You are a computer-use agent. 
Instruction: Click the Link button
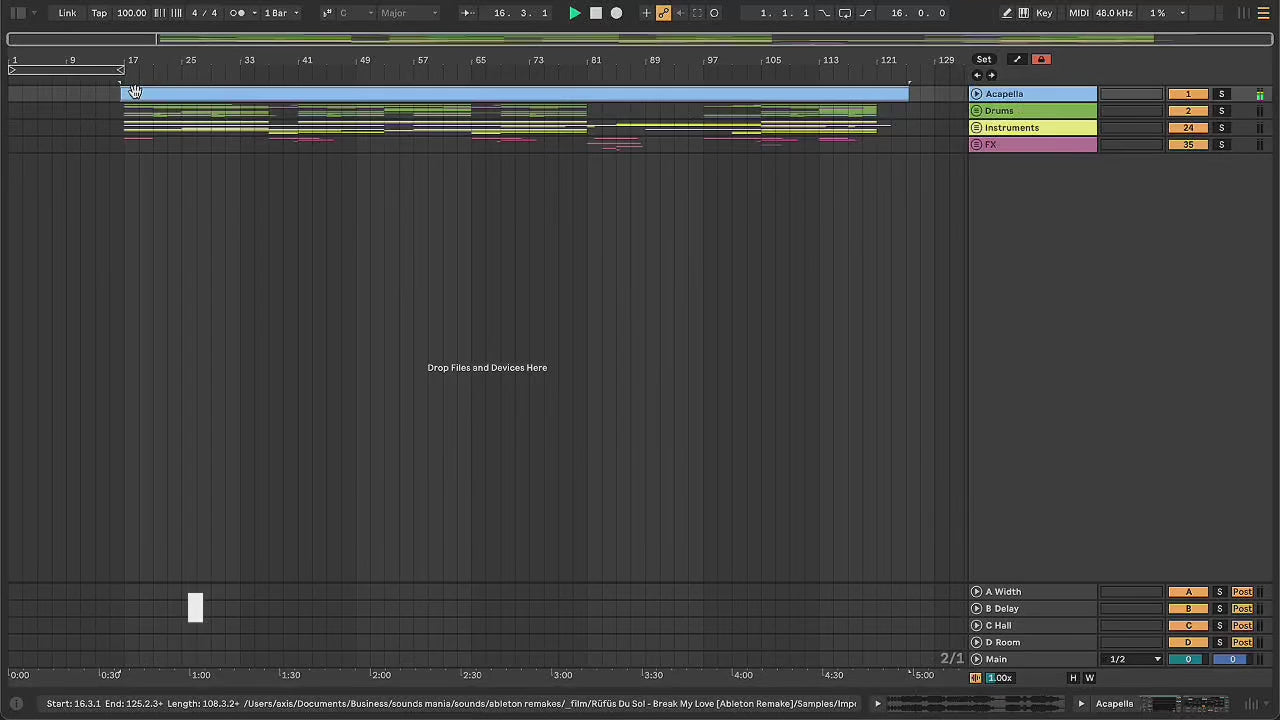pyautogui.click(x=67, y=13)
